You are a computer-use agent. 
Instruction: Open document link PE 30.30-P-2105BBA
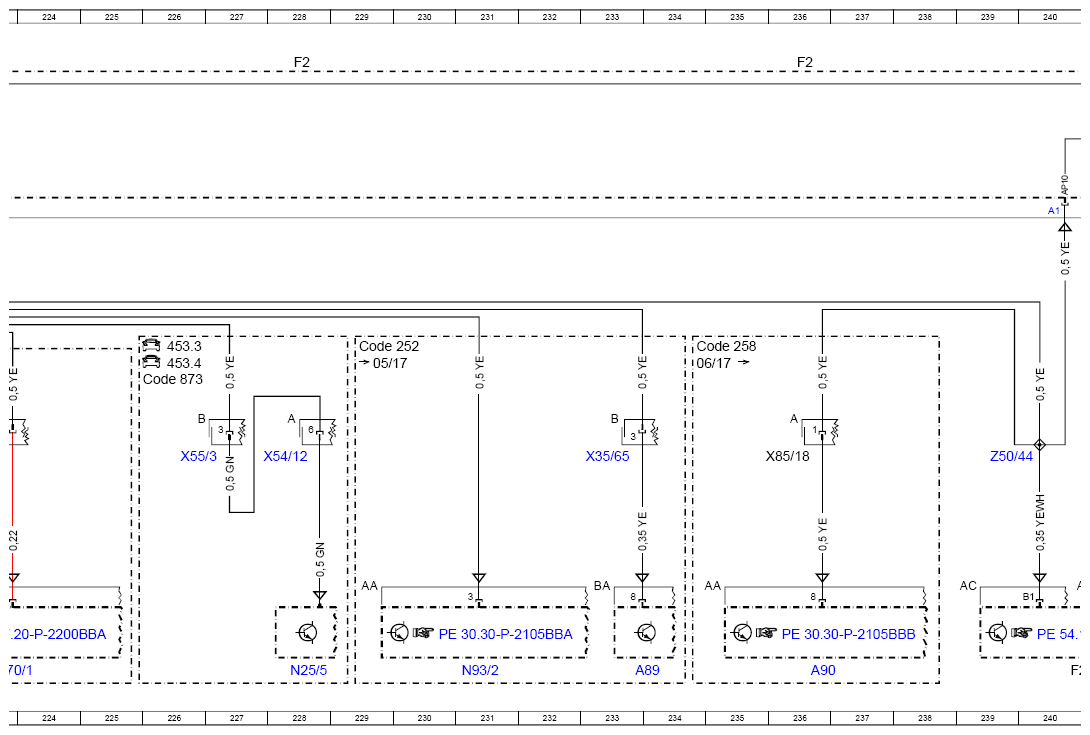(x=505, y=633)
